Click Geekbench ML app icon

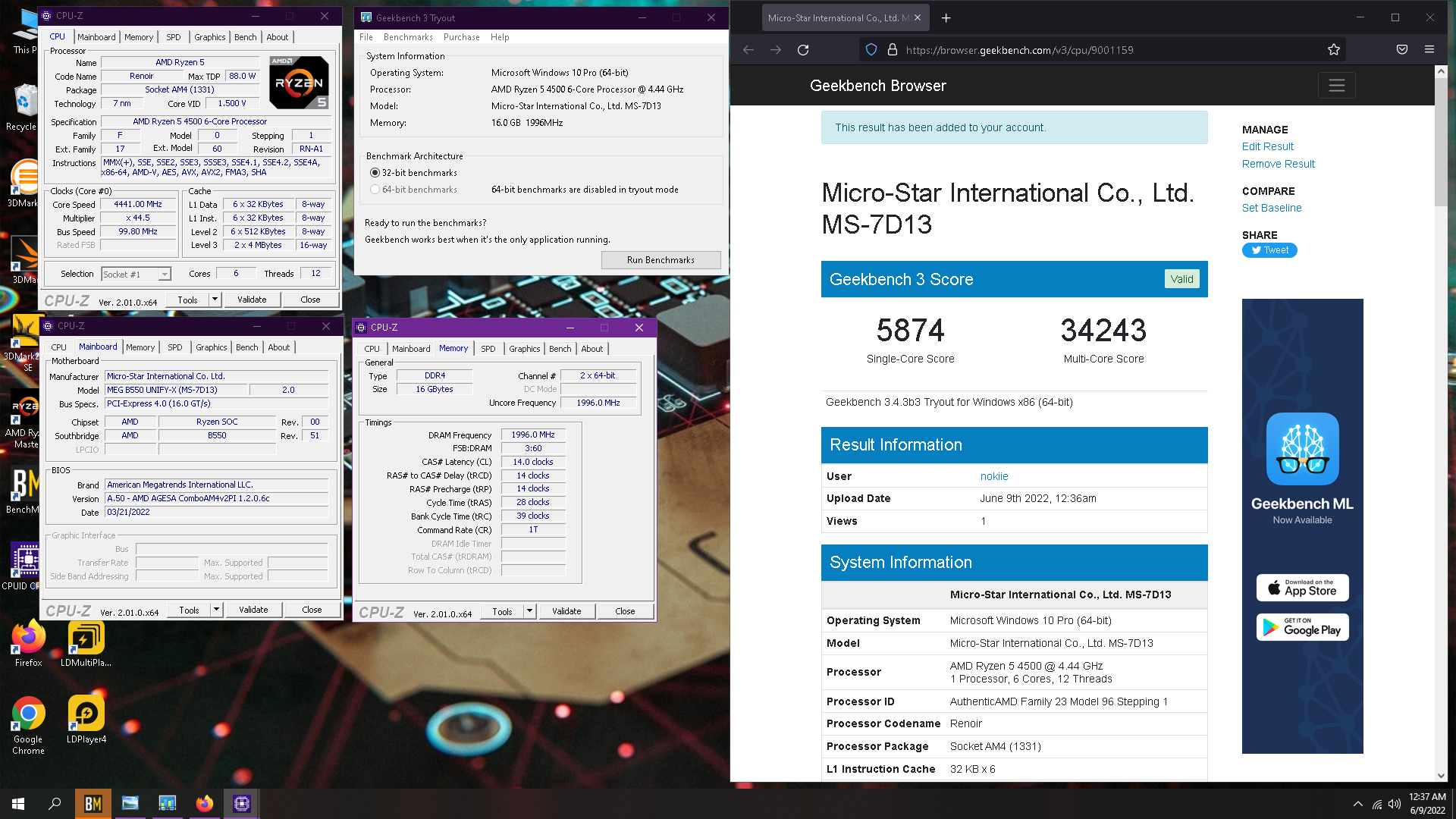1302,449
